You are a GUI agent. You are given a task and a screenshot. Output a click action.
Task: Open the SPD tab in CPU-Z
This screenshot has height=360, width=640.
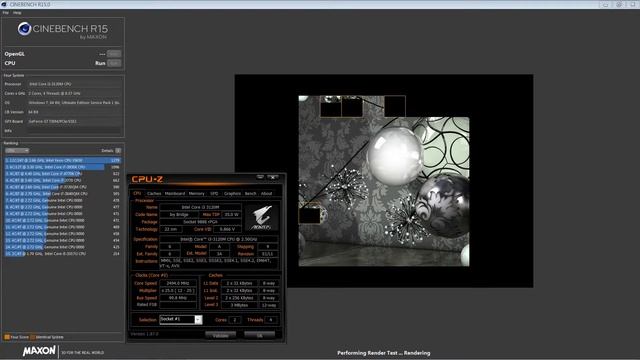[x=214, y=193]
